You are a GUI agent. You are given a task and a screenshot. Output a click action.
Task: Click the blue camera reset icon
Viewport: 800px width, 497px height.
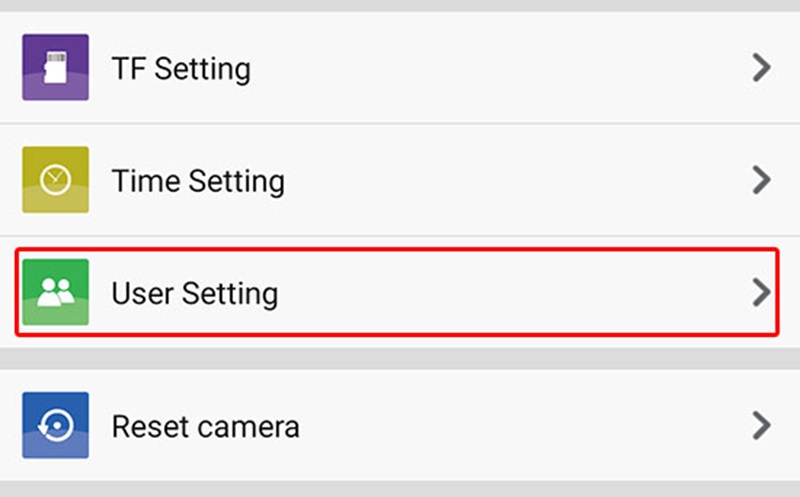point(55,426)
